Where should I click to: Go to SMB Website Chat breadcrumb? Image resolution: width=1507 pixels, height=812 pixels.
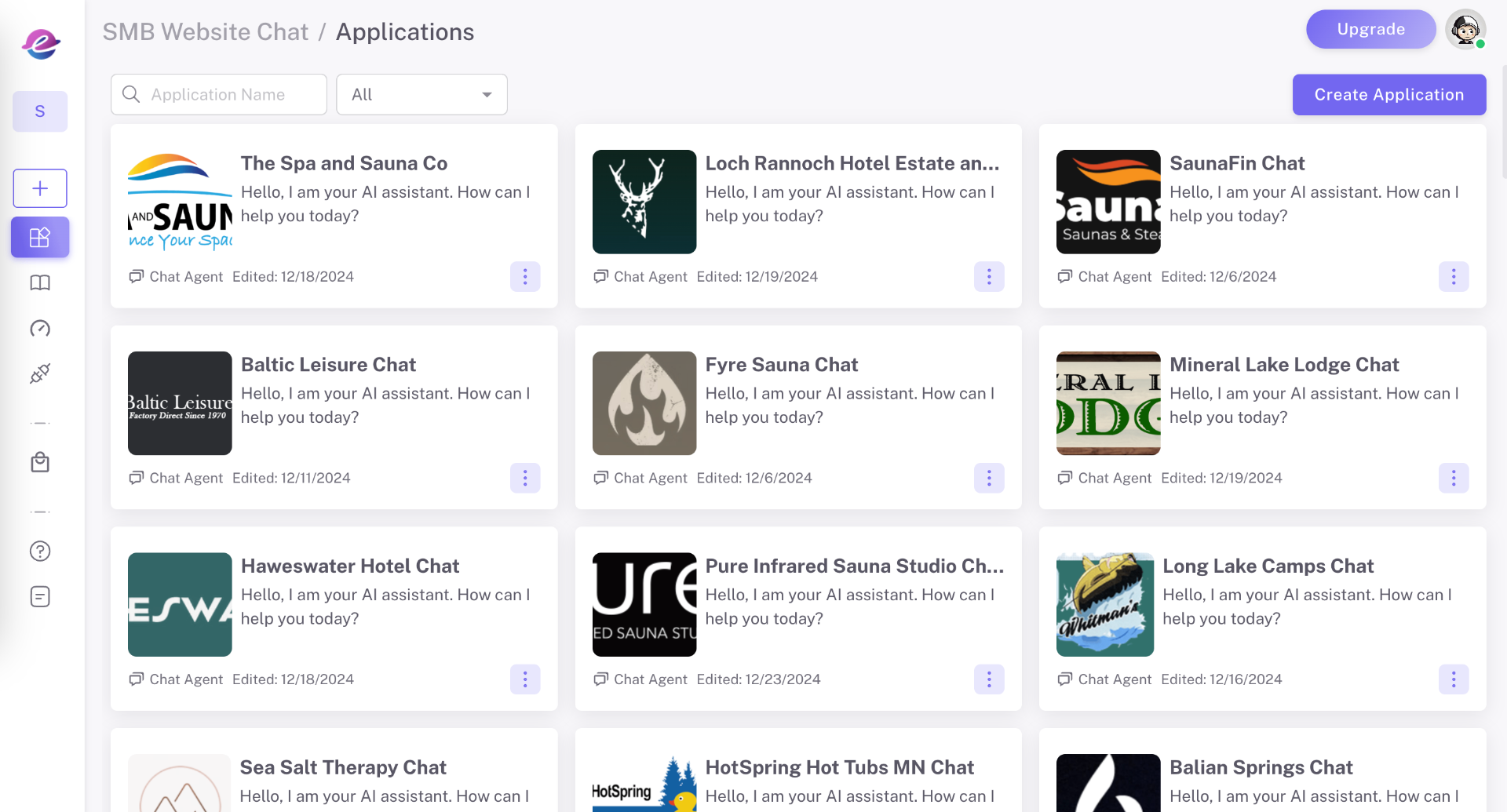tap(206, 32)
